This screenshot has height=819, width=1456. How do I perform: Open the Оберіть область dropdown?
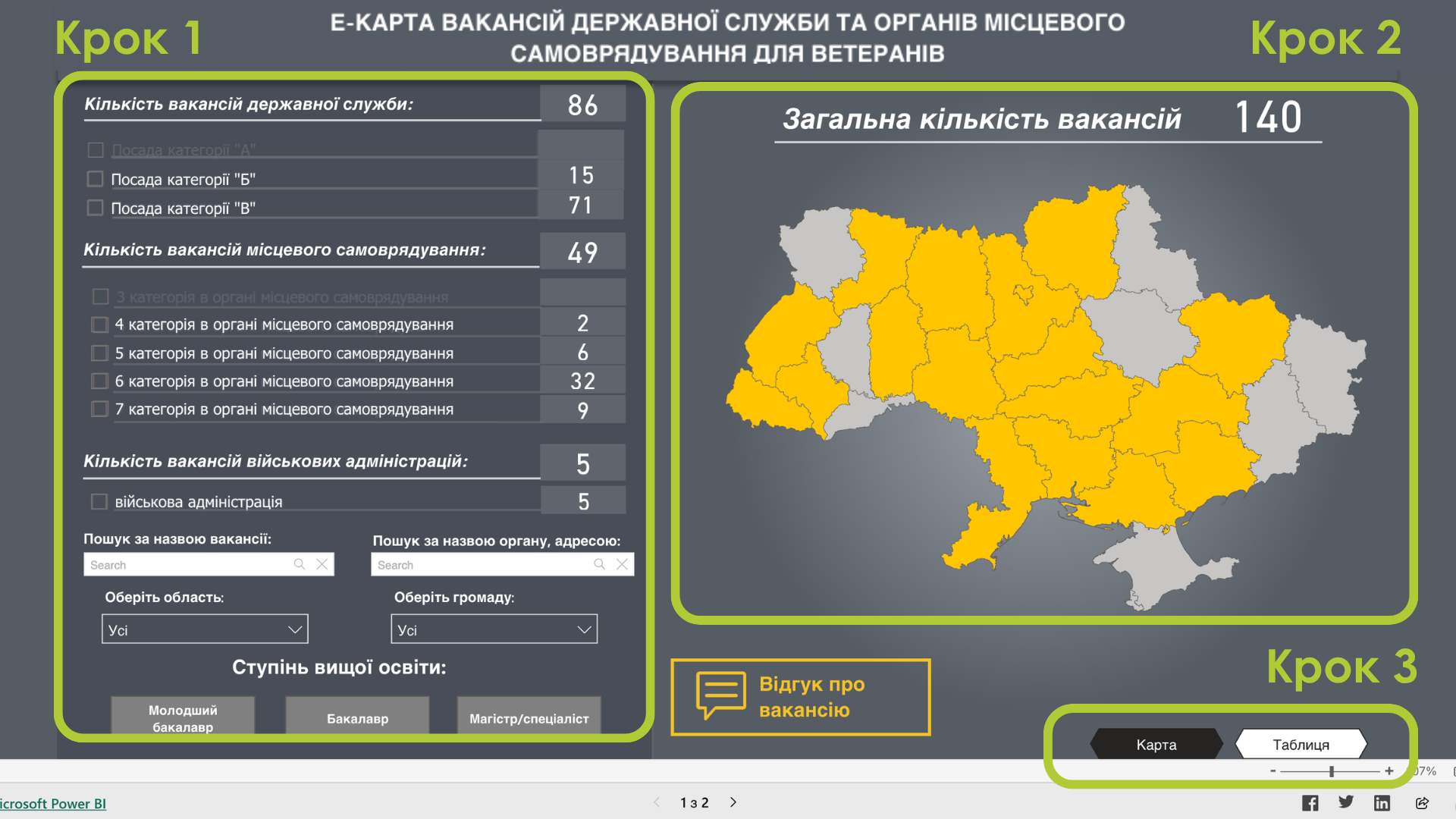coord(205,629)
